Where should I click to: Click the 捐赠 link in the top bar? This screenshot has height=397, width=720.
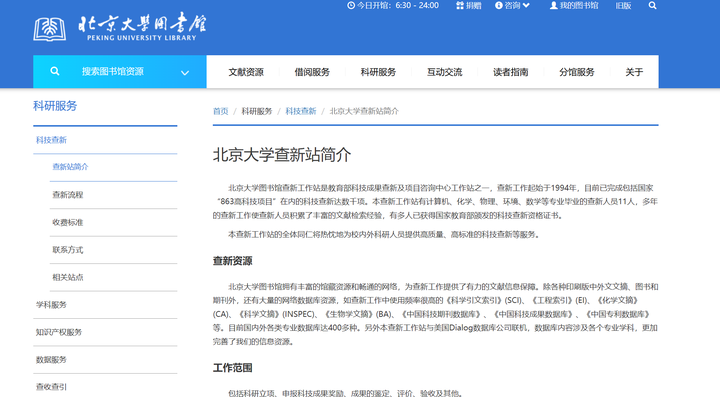[473, 6]
